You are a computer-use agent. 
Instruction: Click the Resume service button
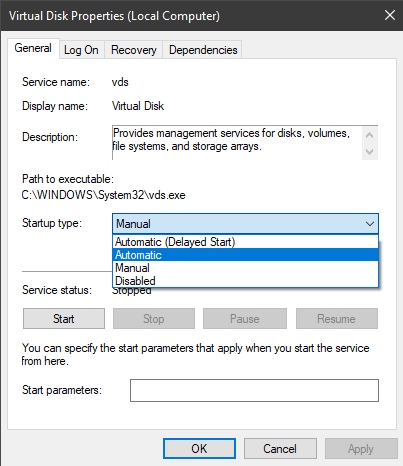coord(337,319)
